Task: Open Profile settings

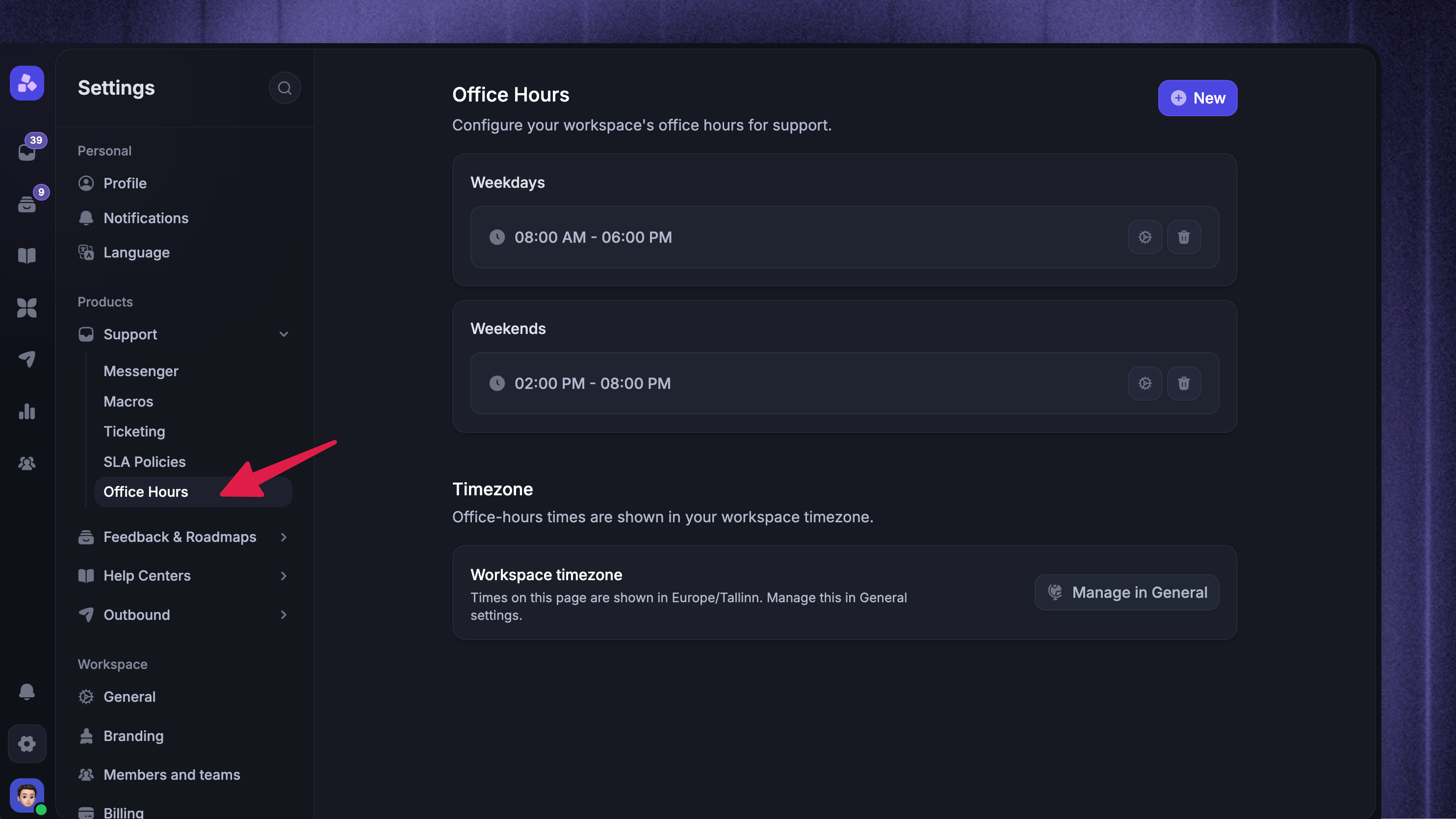Action: pyautogui.click(x=184, y=183)
